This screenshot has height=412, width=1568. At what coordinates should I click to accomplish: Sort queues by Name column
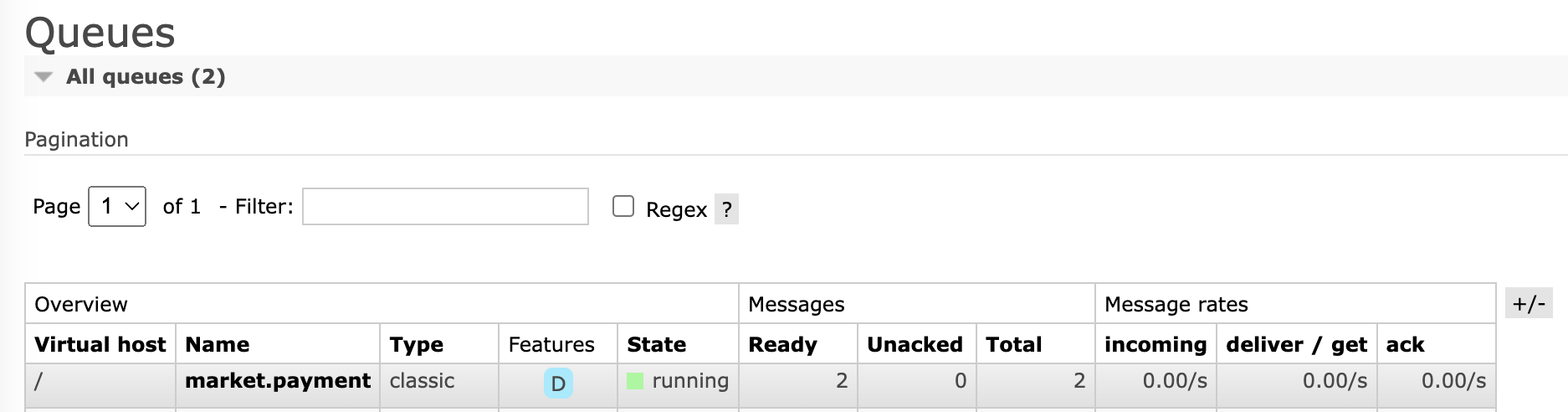(x=218, y=344)
